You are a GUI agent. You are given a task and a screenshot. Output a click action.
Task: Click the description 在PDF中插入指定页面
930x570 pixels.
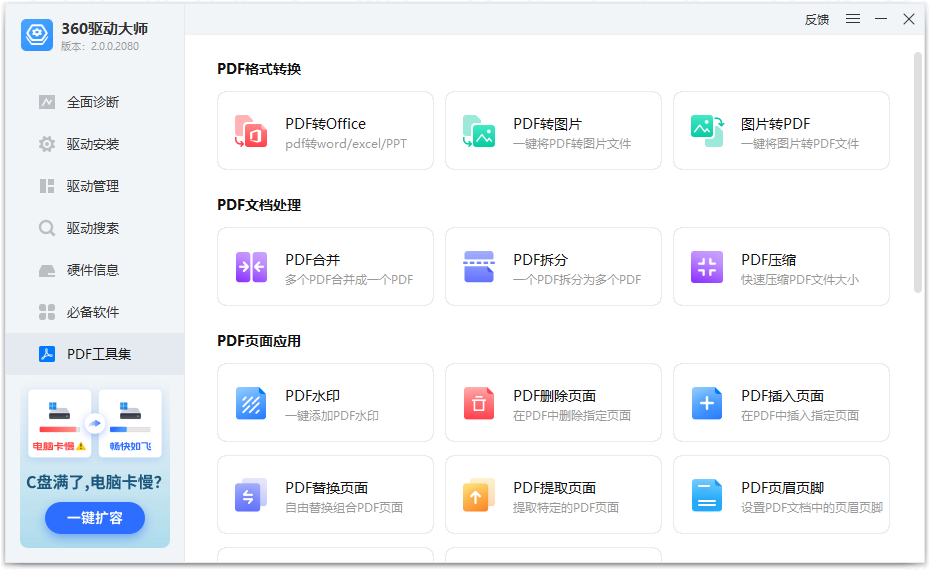pos(800,415)
